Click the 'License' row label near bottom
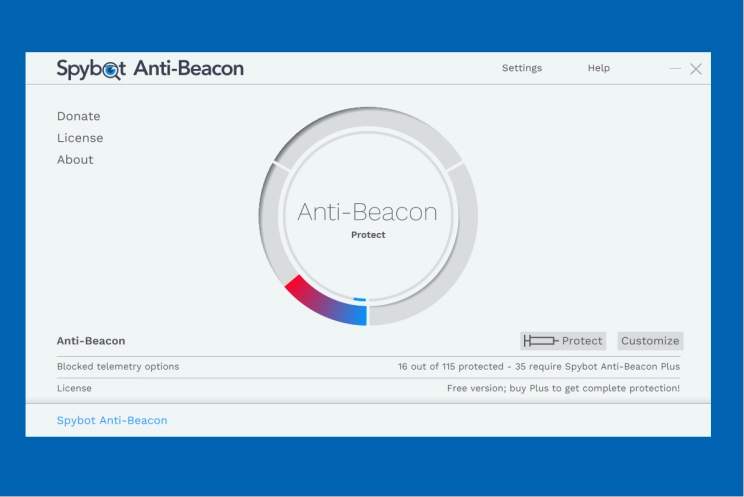The image size is (744, 497). tap(74, 388)
